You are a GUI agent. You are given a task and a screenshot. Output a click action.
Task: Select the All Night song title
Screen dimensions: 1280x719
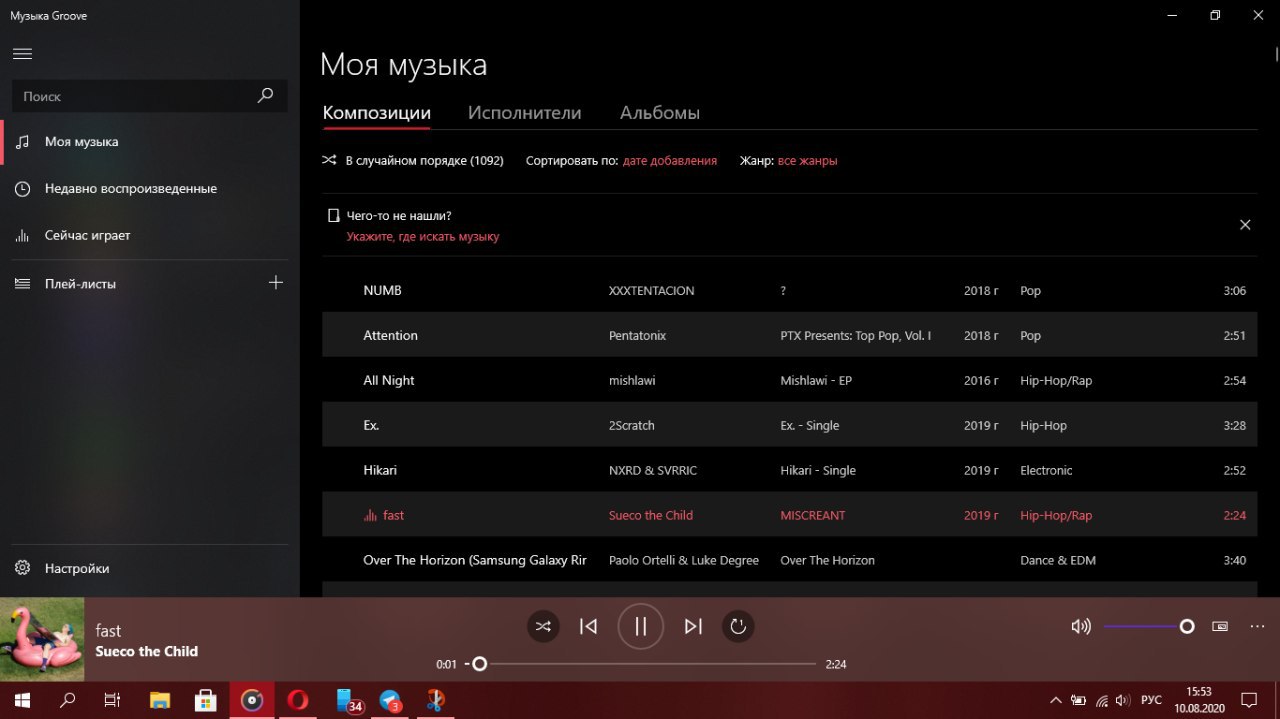388,380
